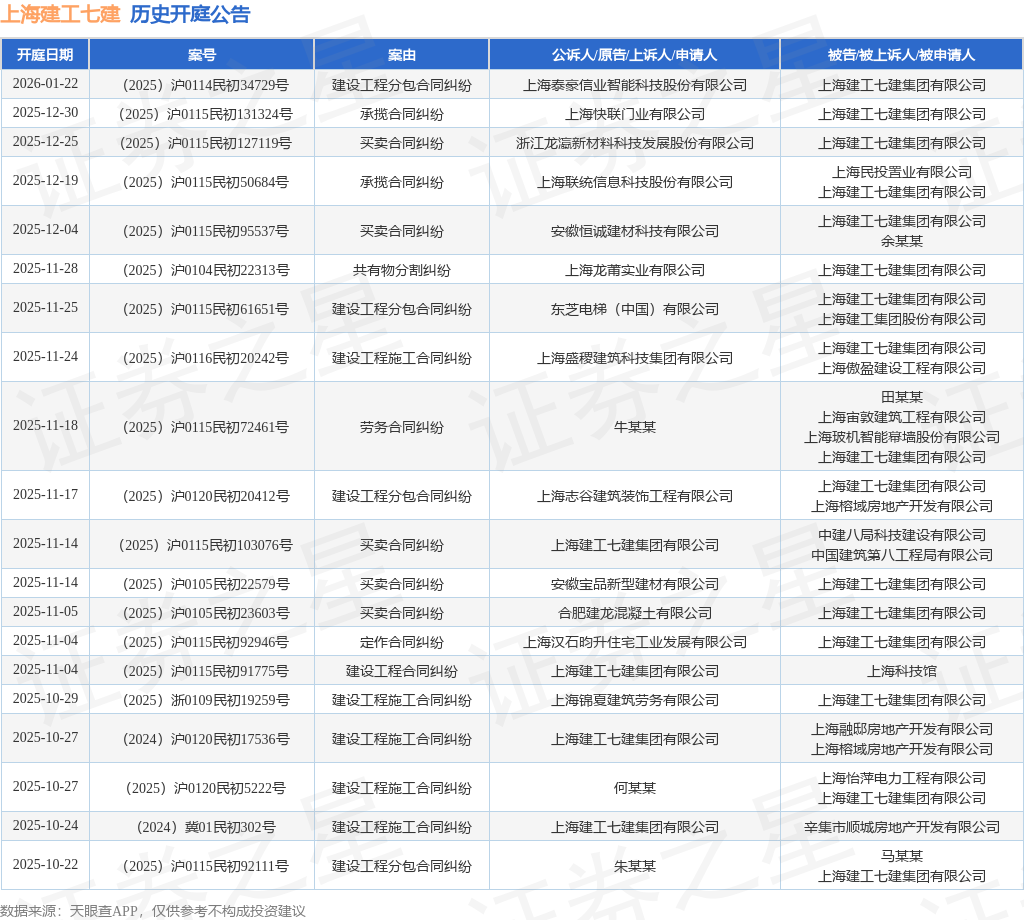The height and width of the screenshot is (920, 1024).
Task: Click the 共有物分割纠纷 case cause
Action: coord(402,270)
